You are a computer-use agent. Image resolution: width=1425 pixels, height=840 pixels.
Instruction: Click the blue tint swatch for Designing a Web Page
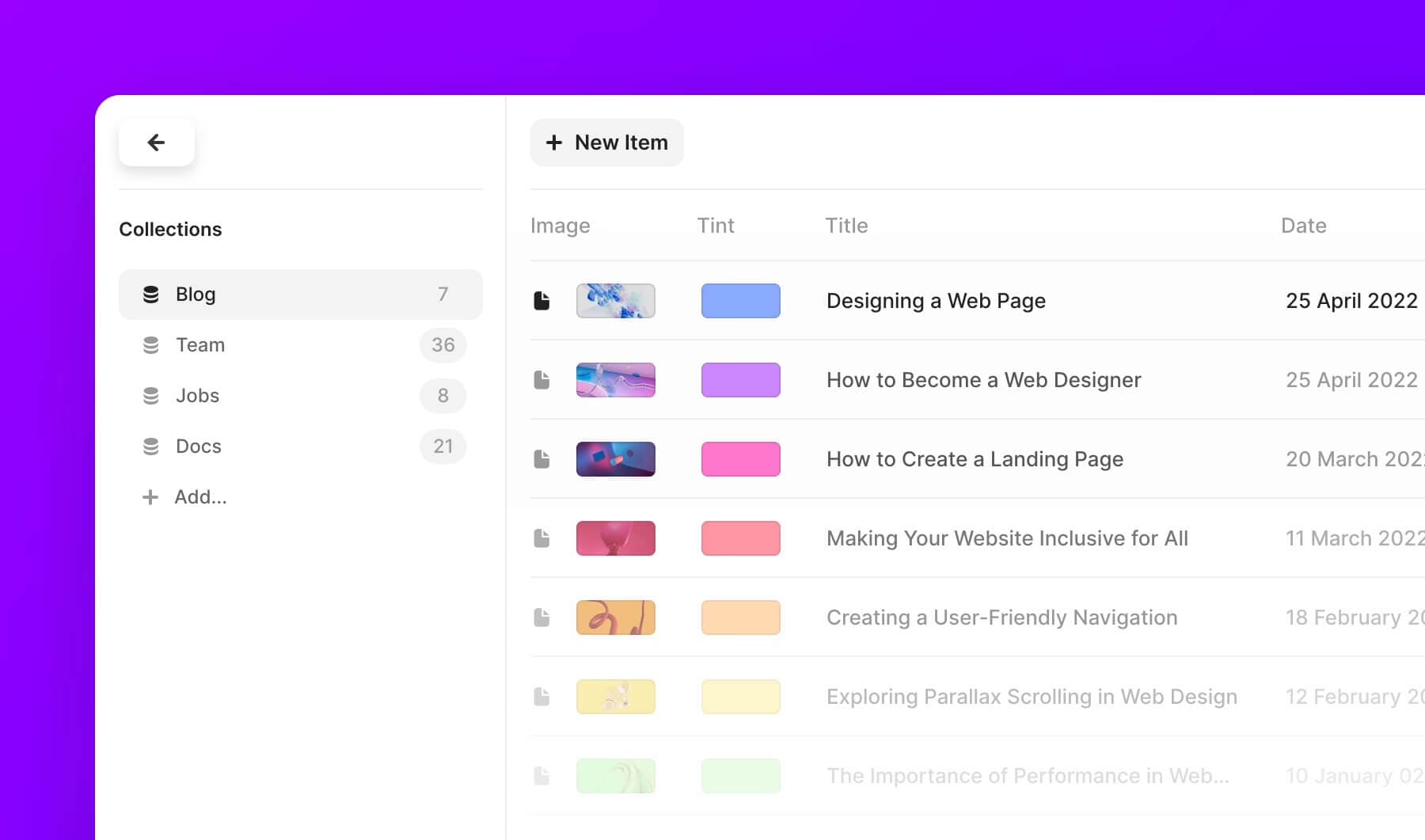[740, 301]
